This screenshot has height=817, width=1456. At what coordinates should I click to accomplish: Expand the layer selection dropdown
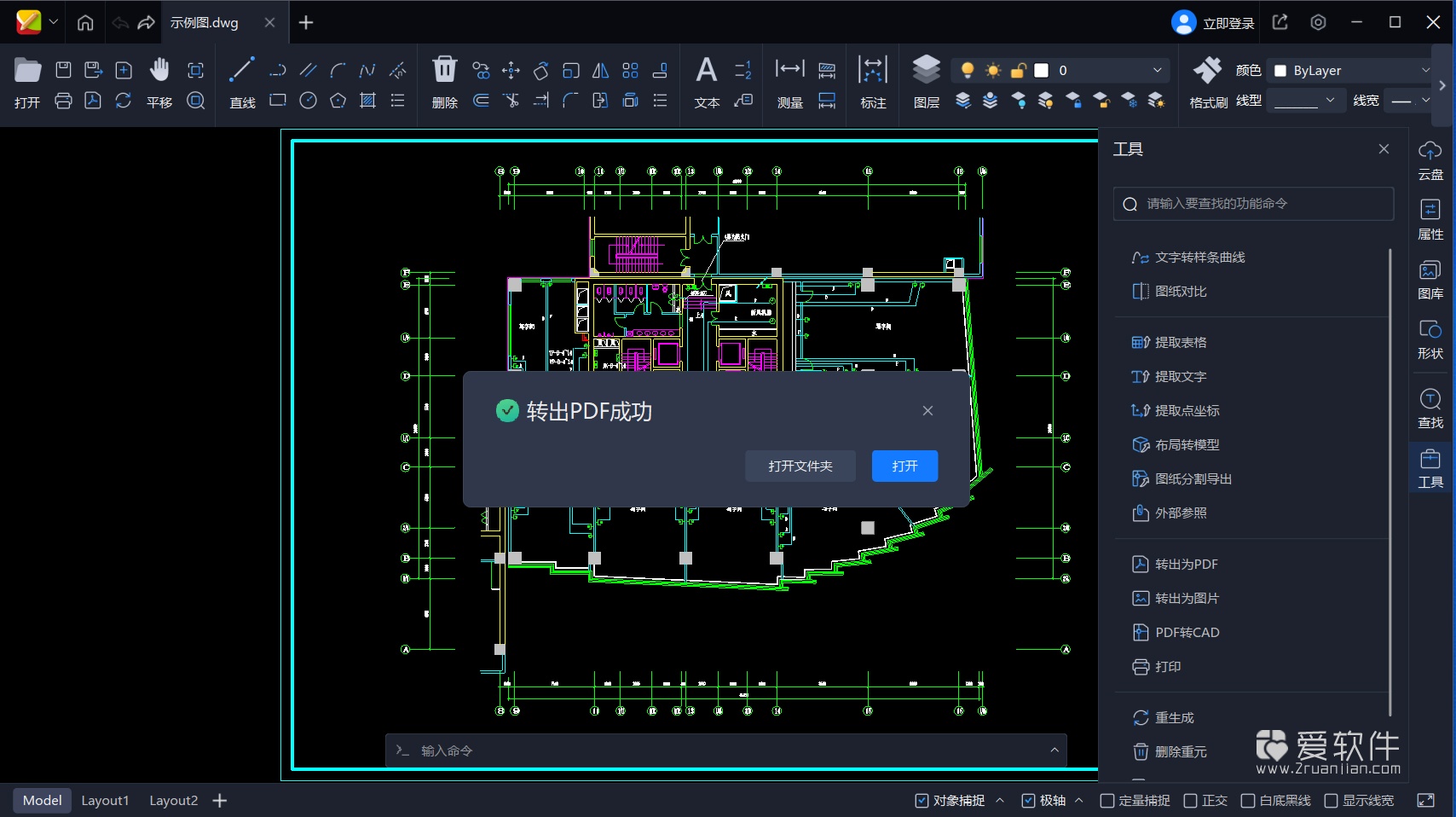1157,70
